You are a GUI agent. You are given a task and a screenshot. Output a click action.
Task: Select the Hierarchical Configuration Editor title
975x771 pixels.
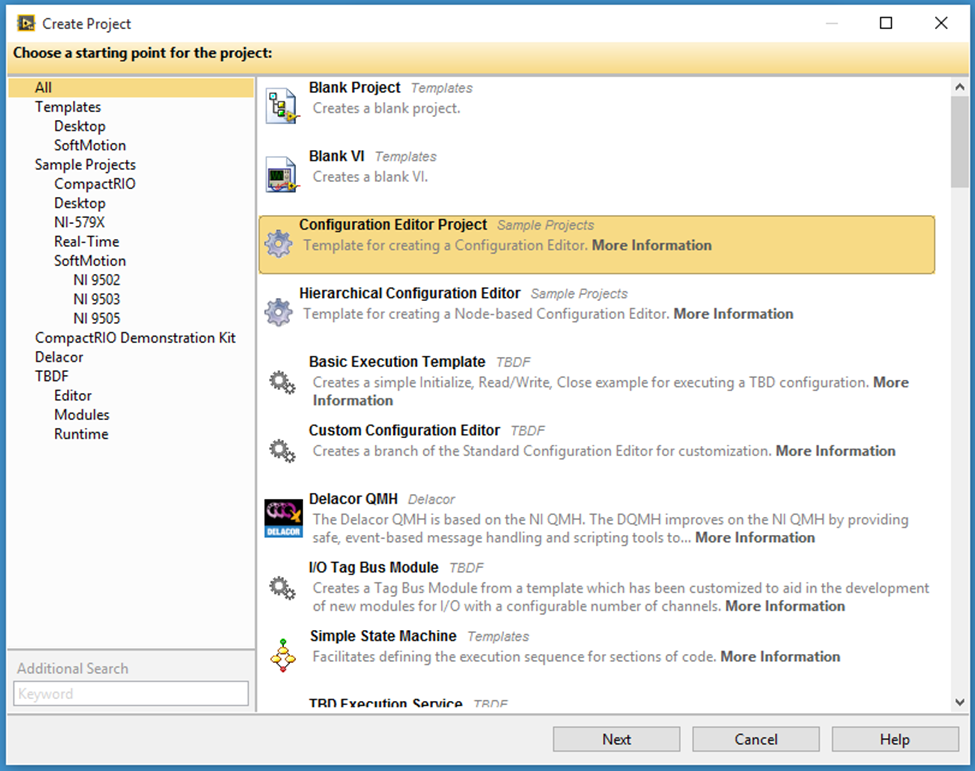pos(410,293)
